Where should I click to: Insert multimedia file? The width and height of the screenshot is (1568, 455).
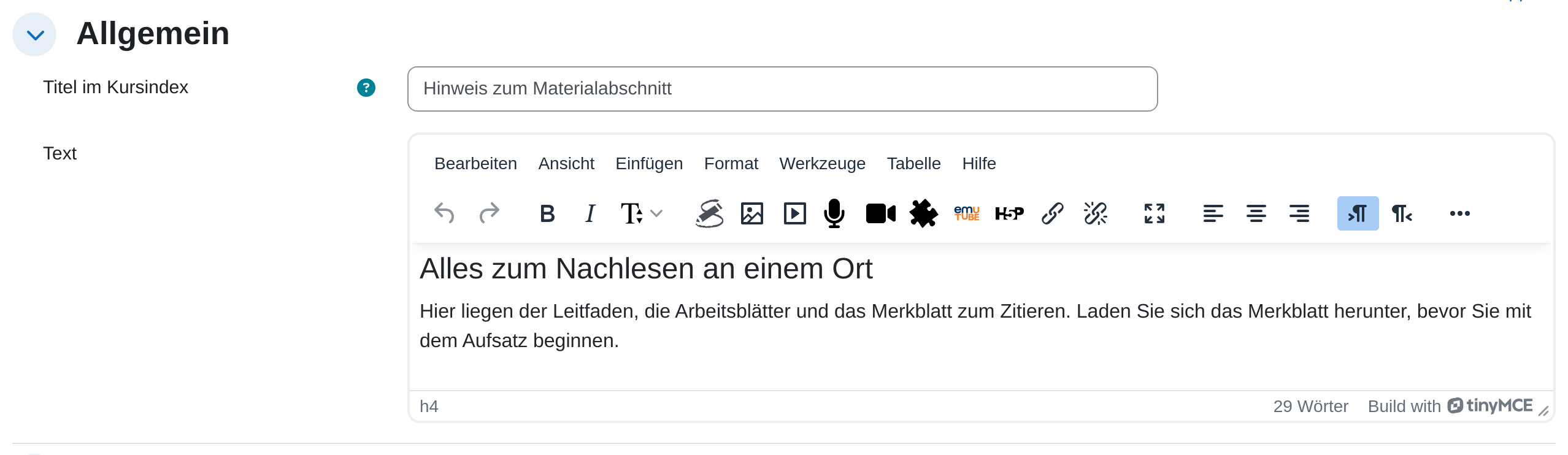tap(795, 213)
